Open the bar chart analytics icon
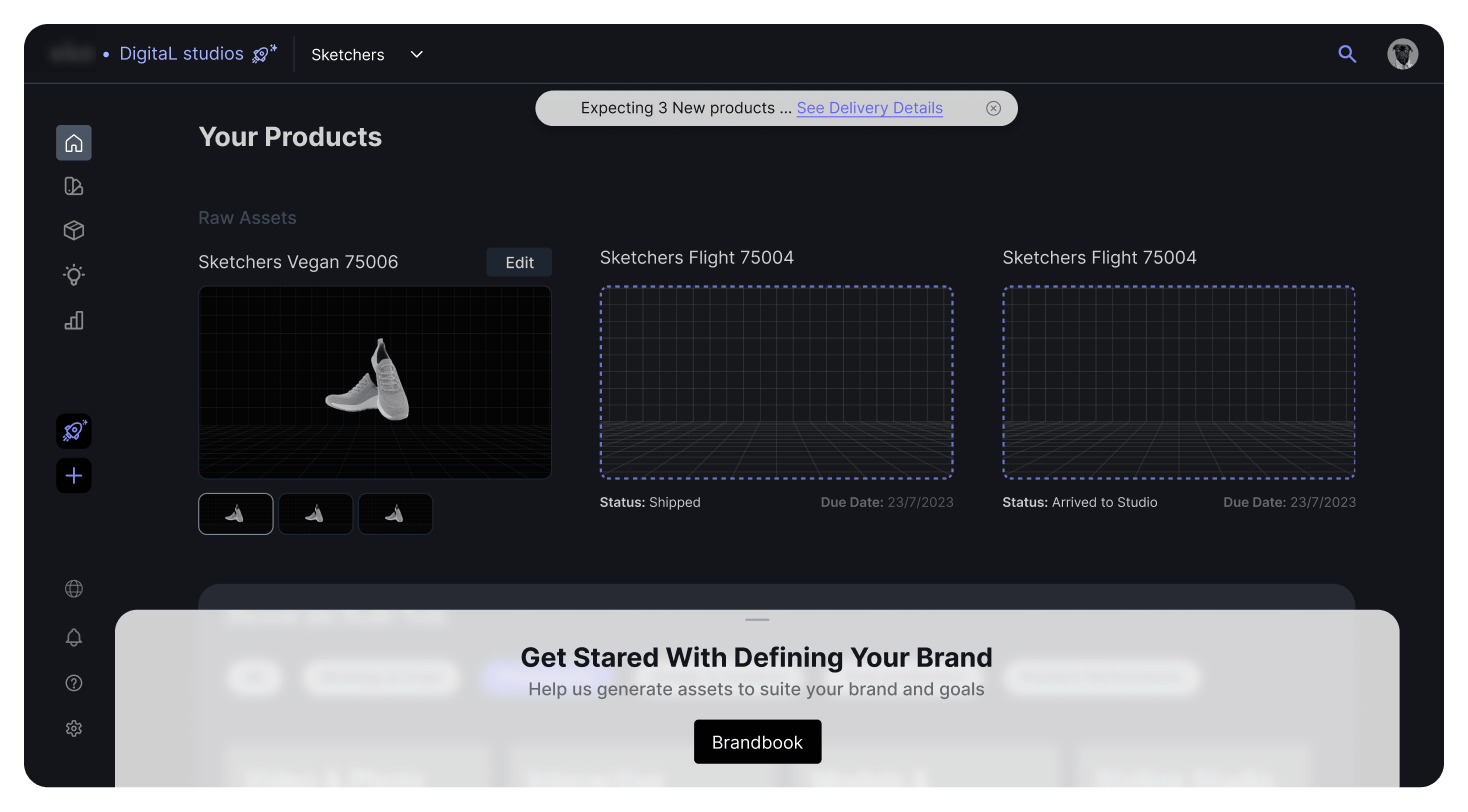This screenshot has height=812, width=1468. [74, 320]
